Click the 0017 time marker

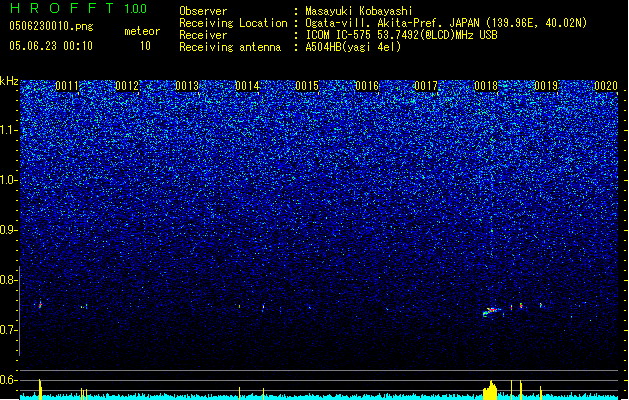point(426,86)
